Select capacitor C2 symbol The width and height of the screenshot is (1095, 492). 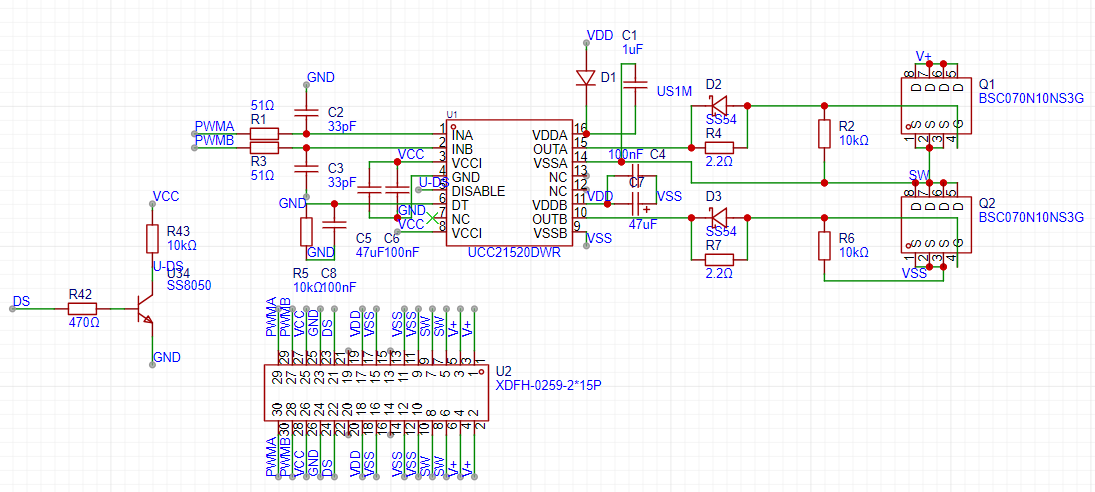pyautogui.click(x=306, y=112)
